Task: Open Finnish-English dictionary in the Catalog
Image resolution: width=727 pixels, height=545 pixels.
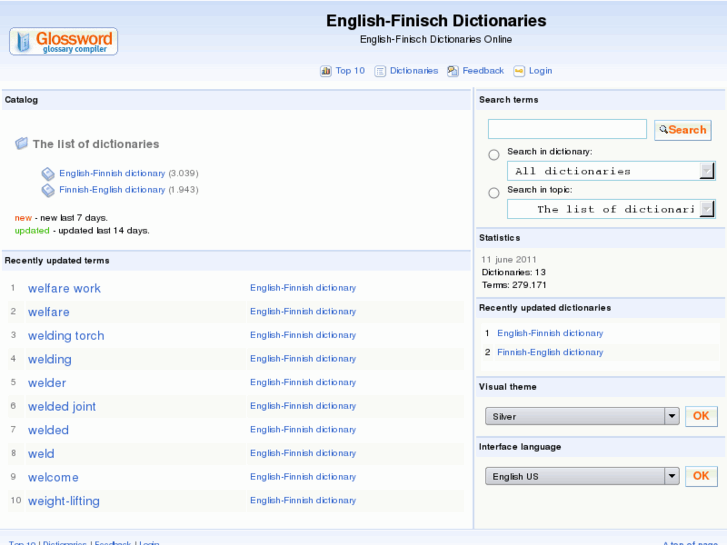Action: 112,190
